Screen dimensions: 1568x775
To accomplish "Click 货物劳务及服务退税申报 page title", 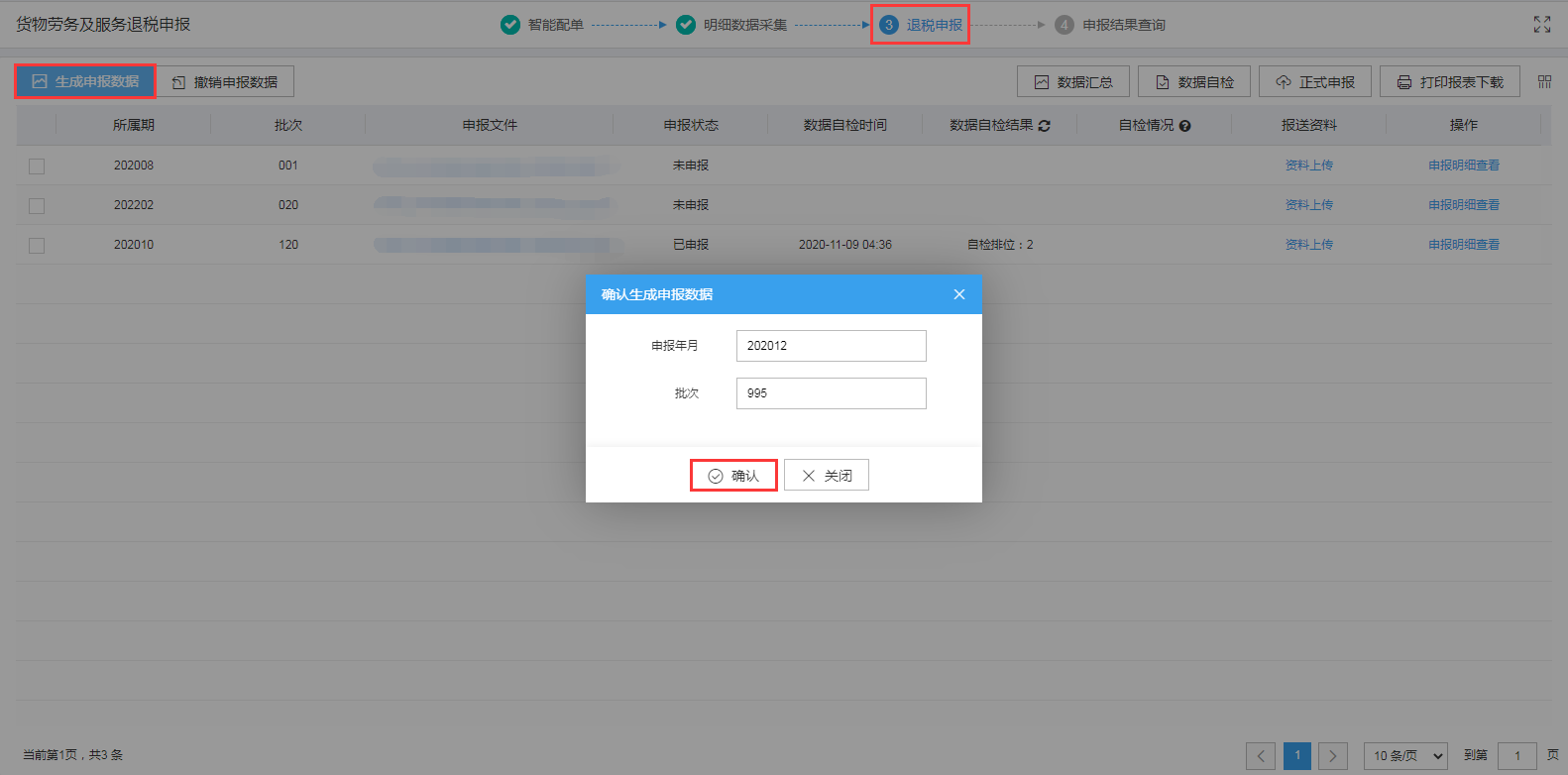I will click(x=103, y=24).
